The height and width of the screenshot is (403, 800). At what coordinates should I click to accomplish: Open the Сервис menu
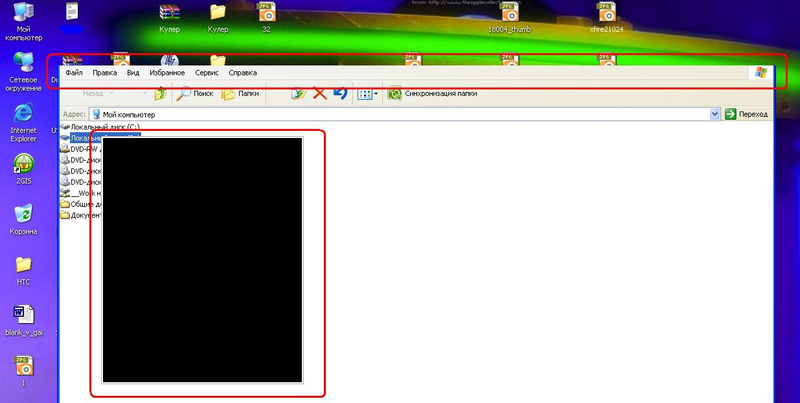click(x=207, y=73)
